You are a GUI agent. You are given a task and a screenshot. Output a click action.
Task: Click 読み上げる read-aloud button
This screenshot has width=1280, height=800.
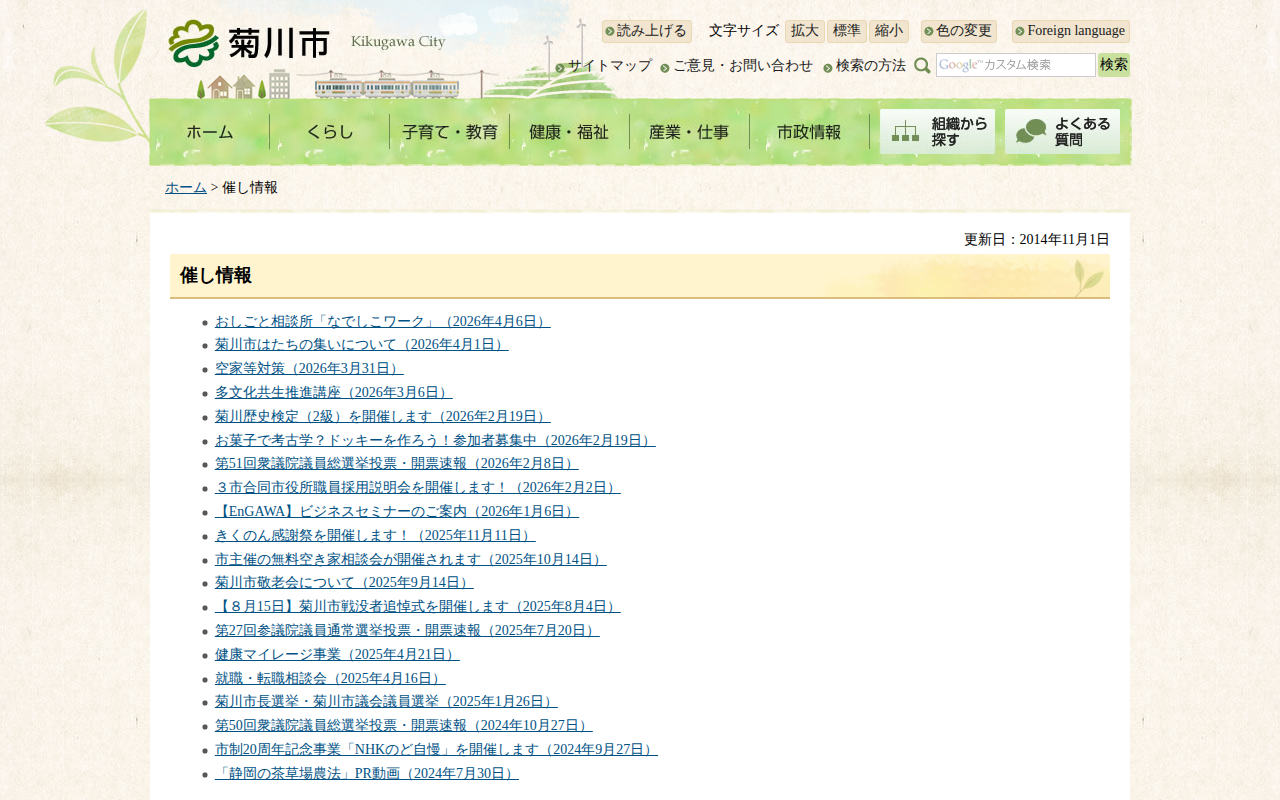click(x=647, y=31)
